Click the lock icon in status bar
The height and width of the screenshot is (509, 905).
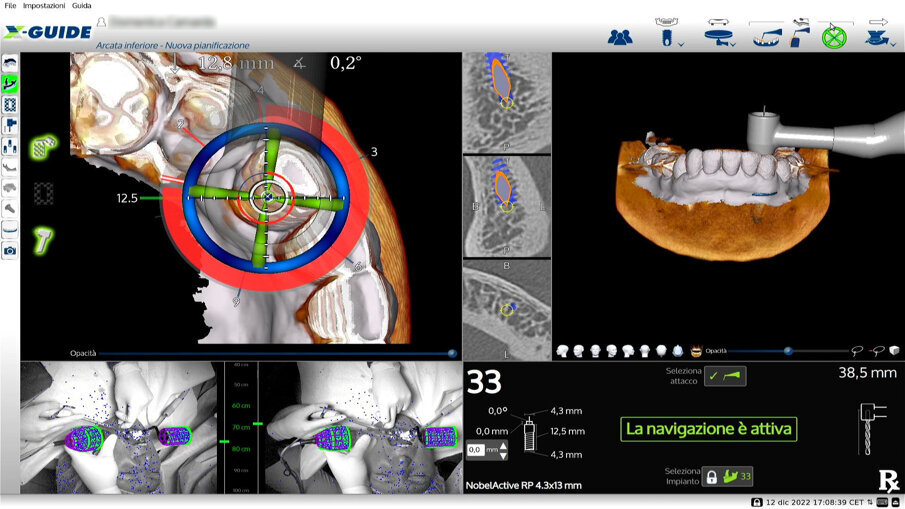pyautogui.click(x=757, y=502)
